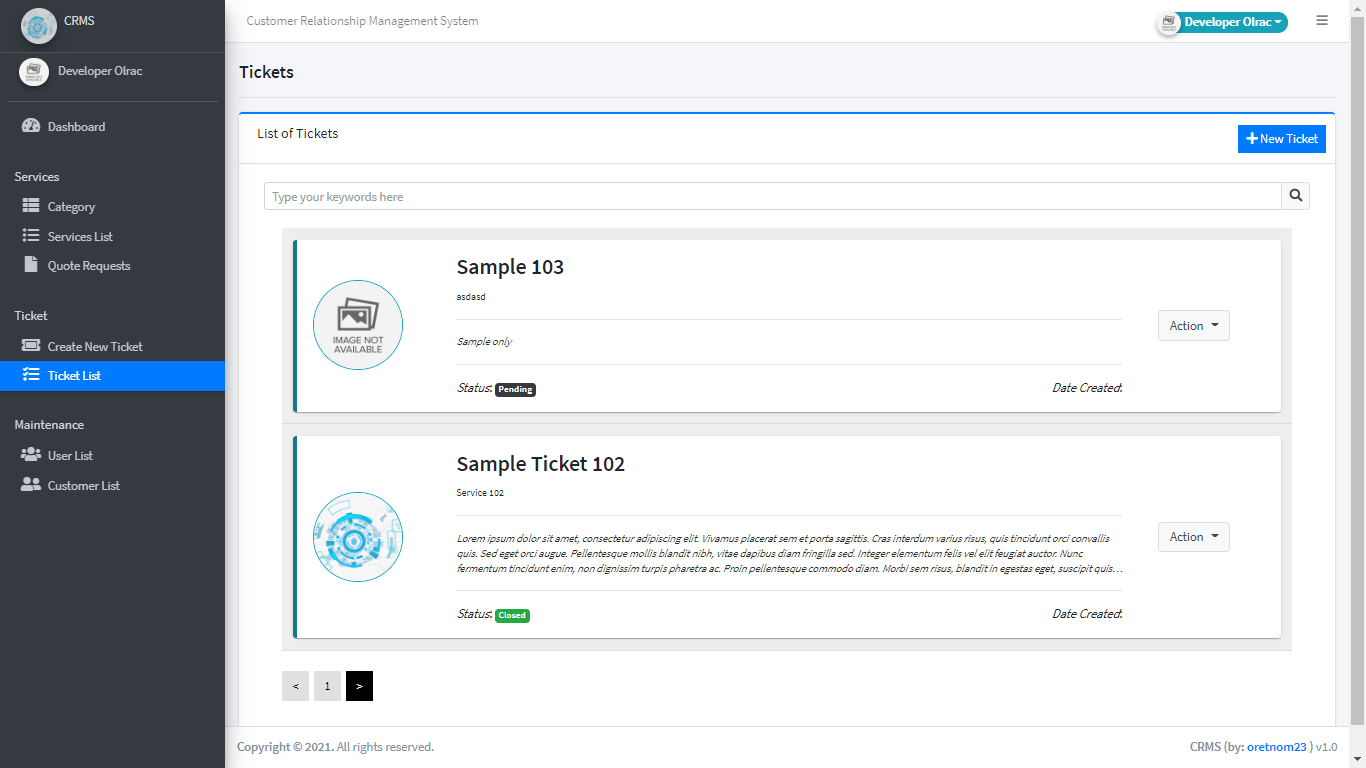Go to next page of tickets
The height and width of the screenshot is (768, 1366).
(x=359, y=686)
